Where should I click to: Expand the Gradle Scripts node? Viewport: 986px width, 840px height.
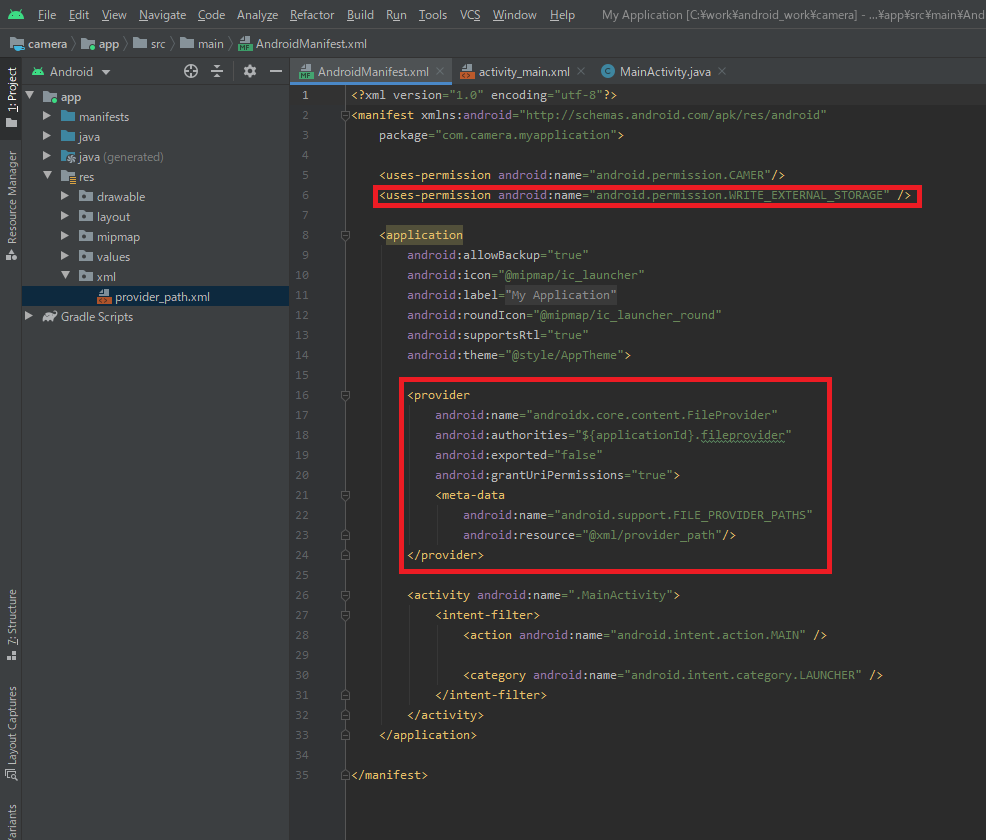(x=29, y=317)
